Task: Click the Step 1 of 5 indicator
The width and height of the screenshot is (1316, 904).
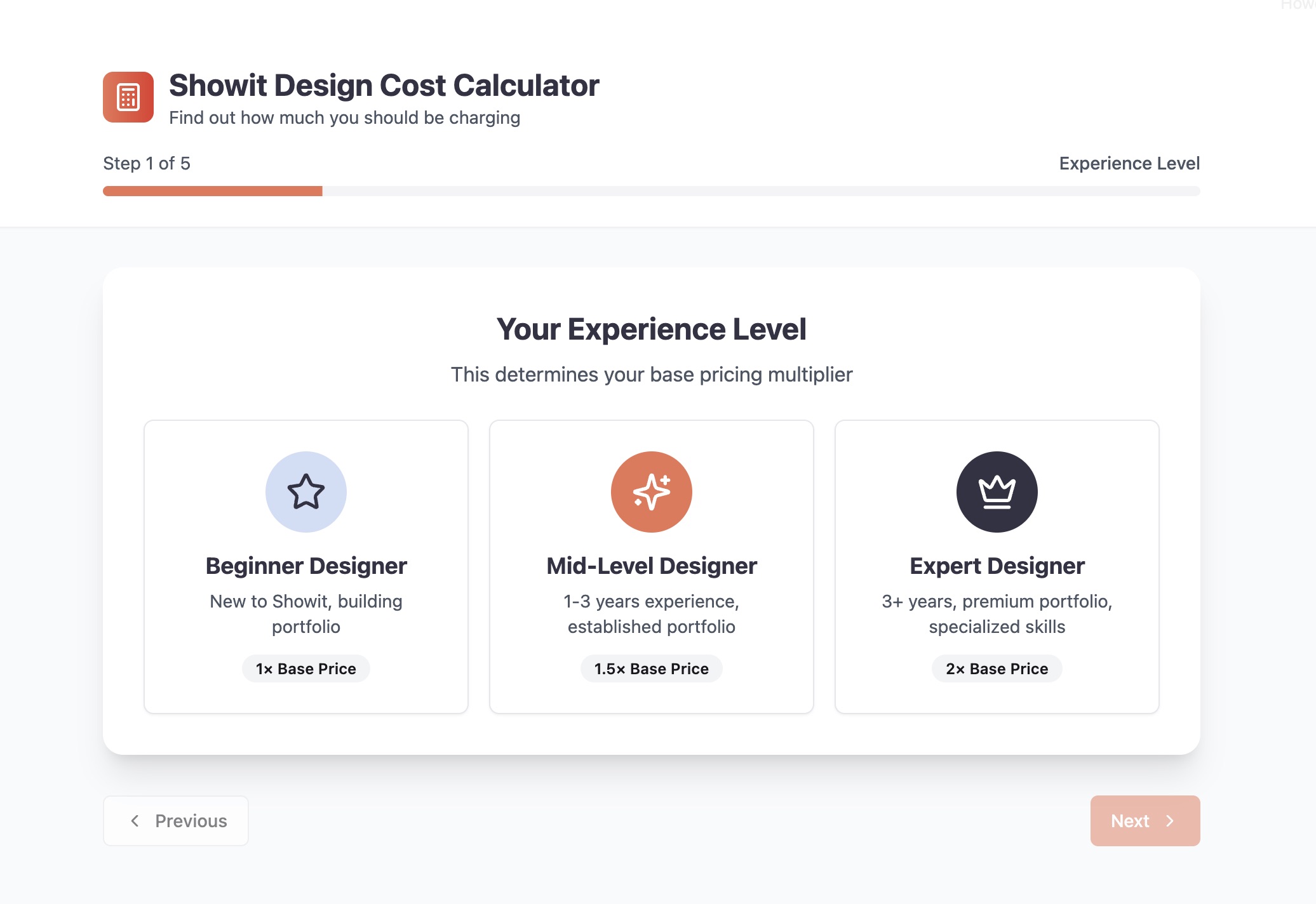Action: (147, 163)
